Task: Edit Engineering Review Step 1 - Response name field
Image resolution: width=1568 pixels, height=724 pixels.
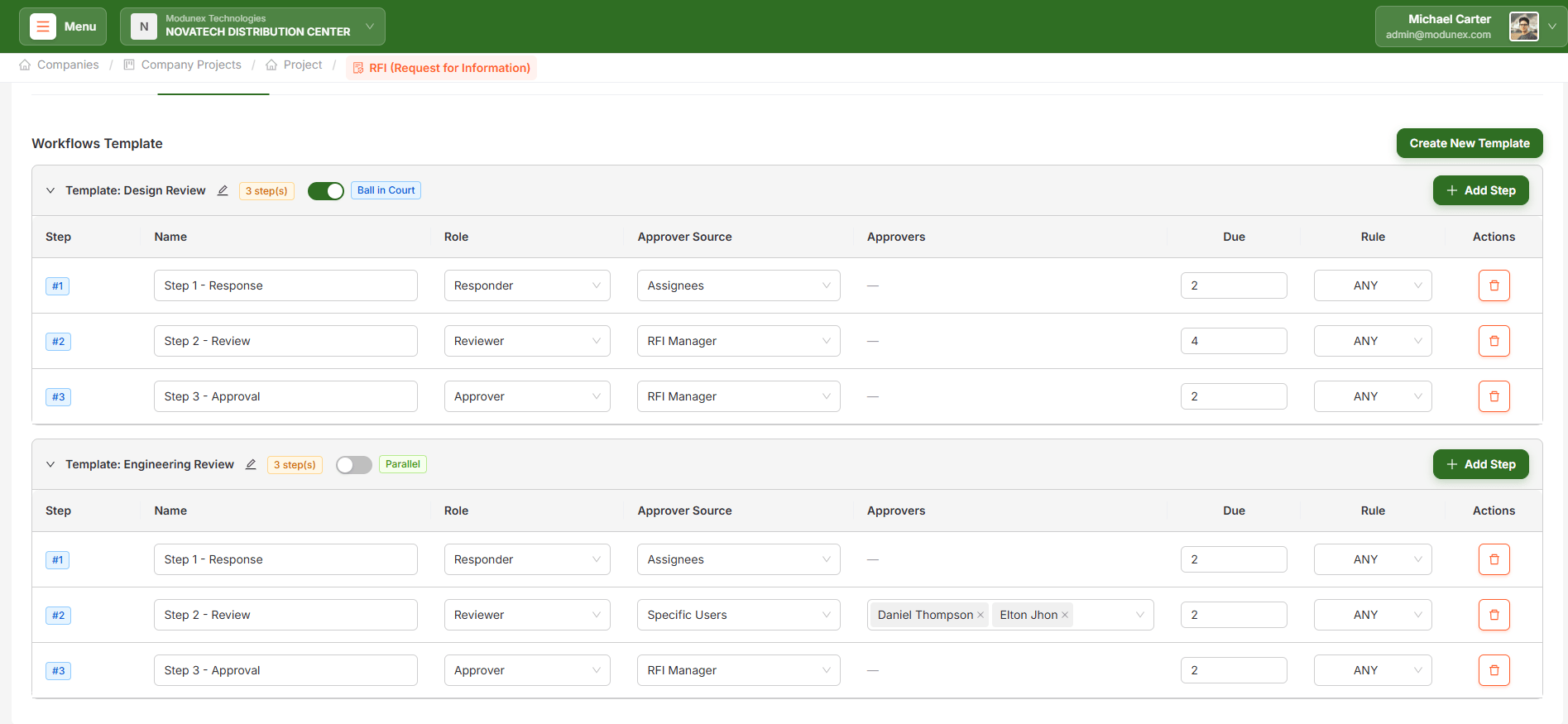Action: tap(285, 559)
